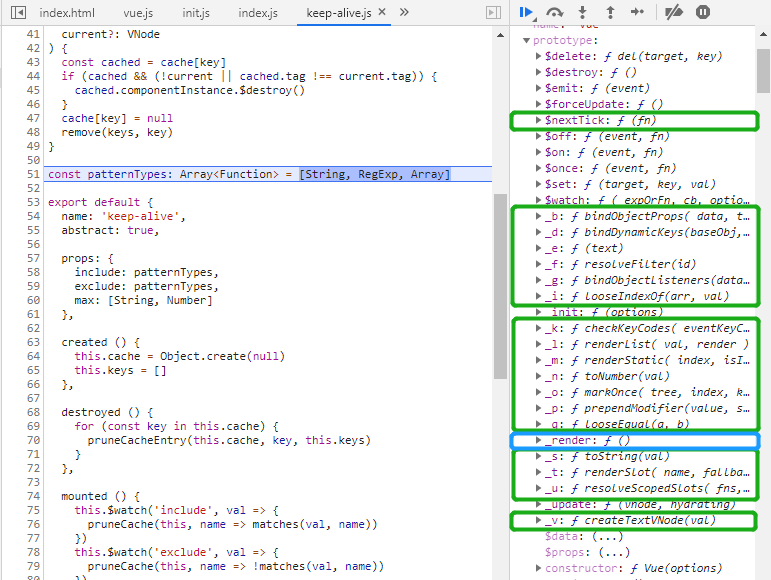Toggle pause on exceptions
This screenshot has width=771, height=580.
click(x=703, y=12)
